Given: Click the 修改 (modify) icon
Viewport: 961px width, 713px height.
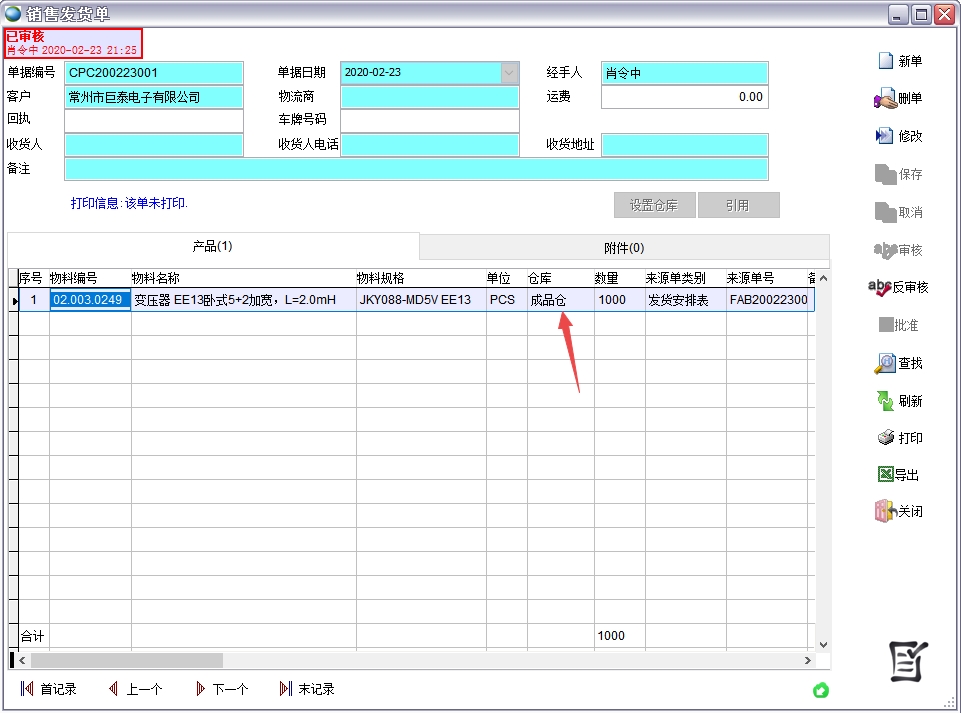Looking at the screenshot, I should (x=885, y=136).
